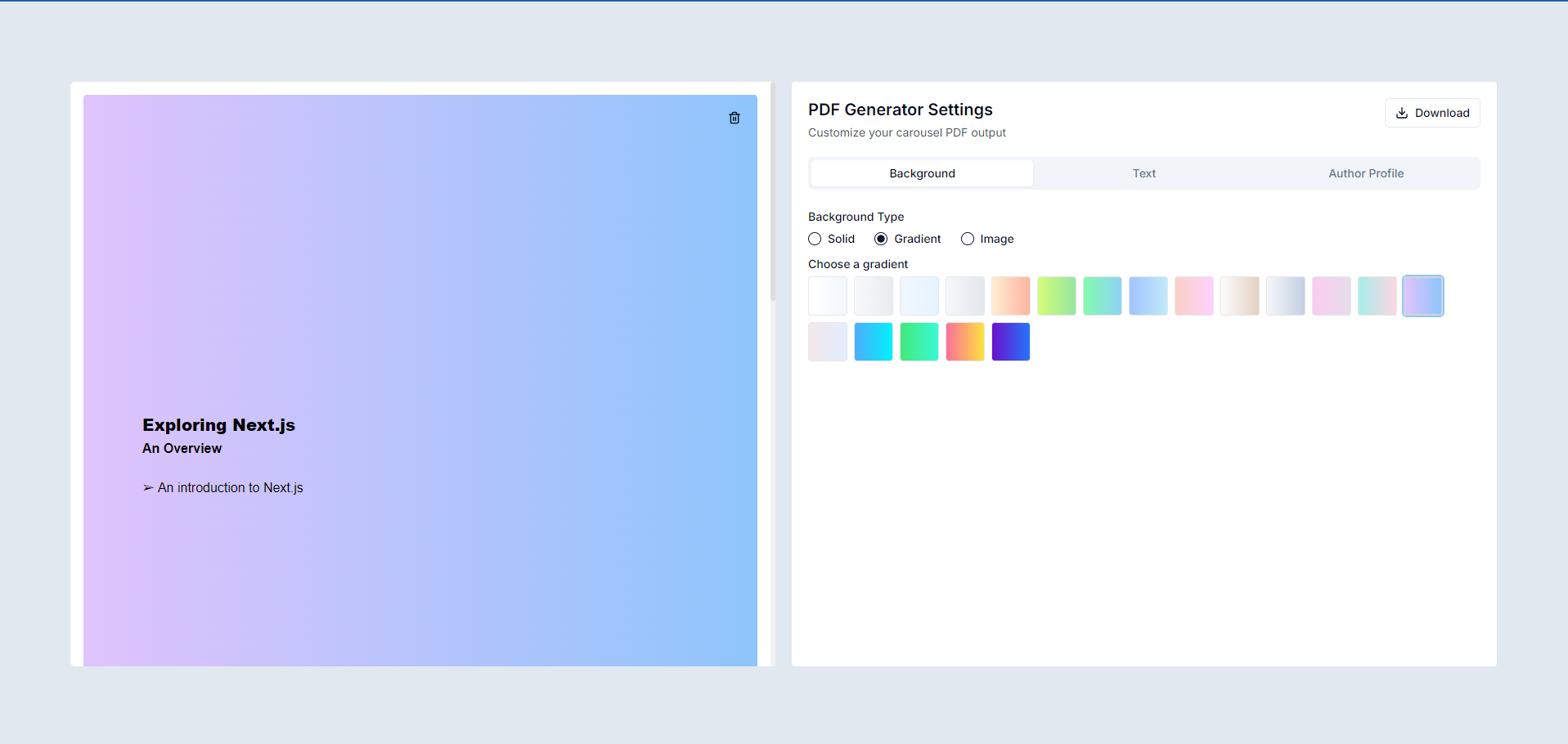Pick the light blue gradient swatch
Viewport: 1568px width, 744px height.
click(1148, 296)
